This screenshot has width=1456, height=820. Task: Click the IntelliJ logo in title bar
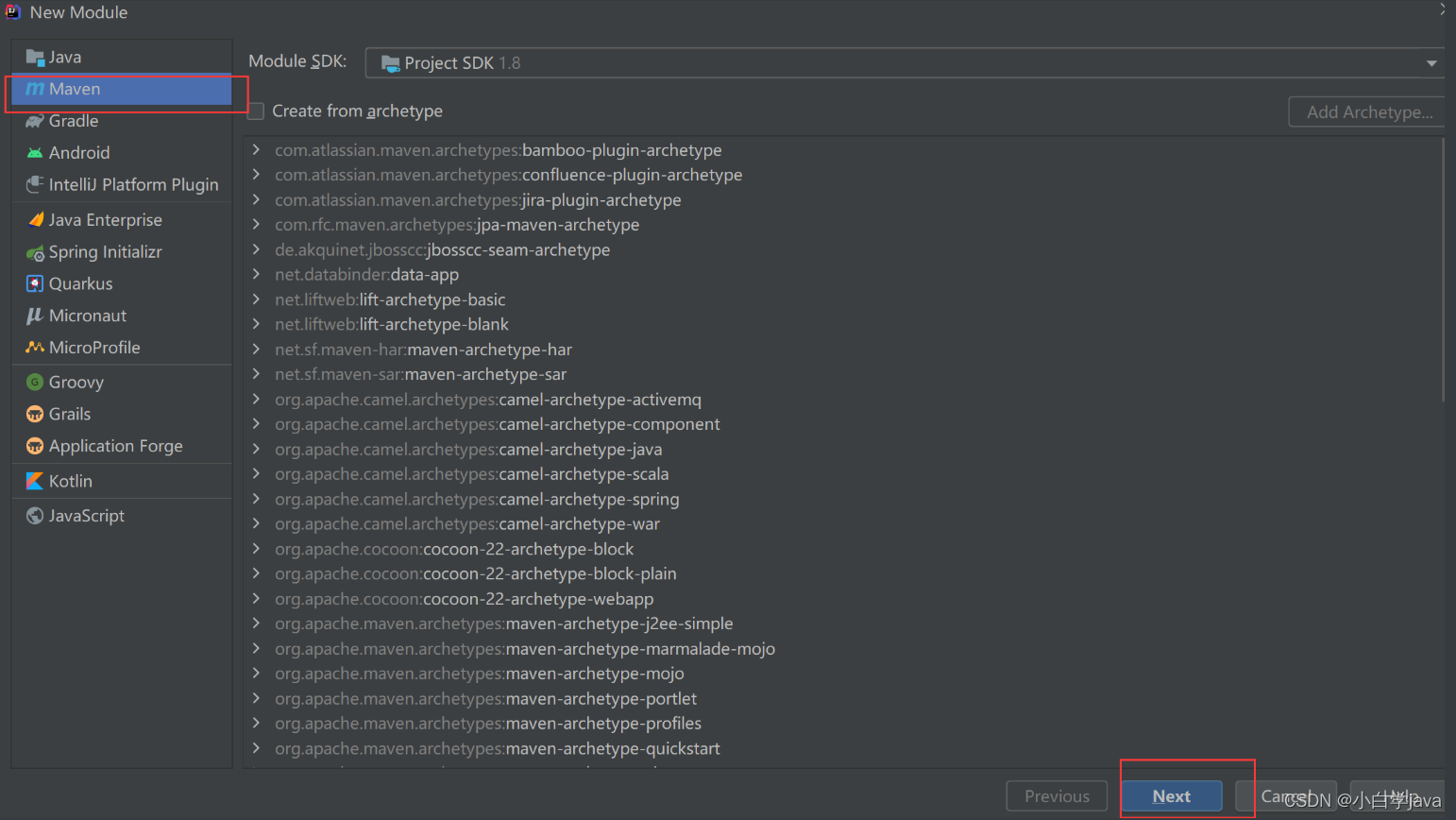(13, 12)
